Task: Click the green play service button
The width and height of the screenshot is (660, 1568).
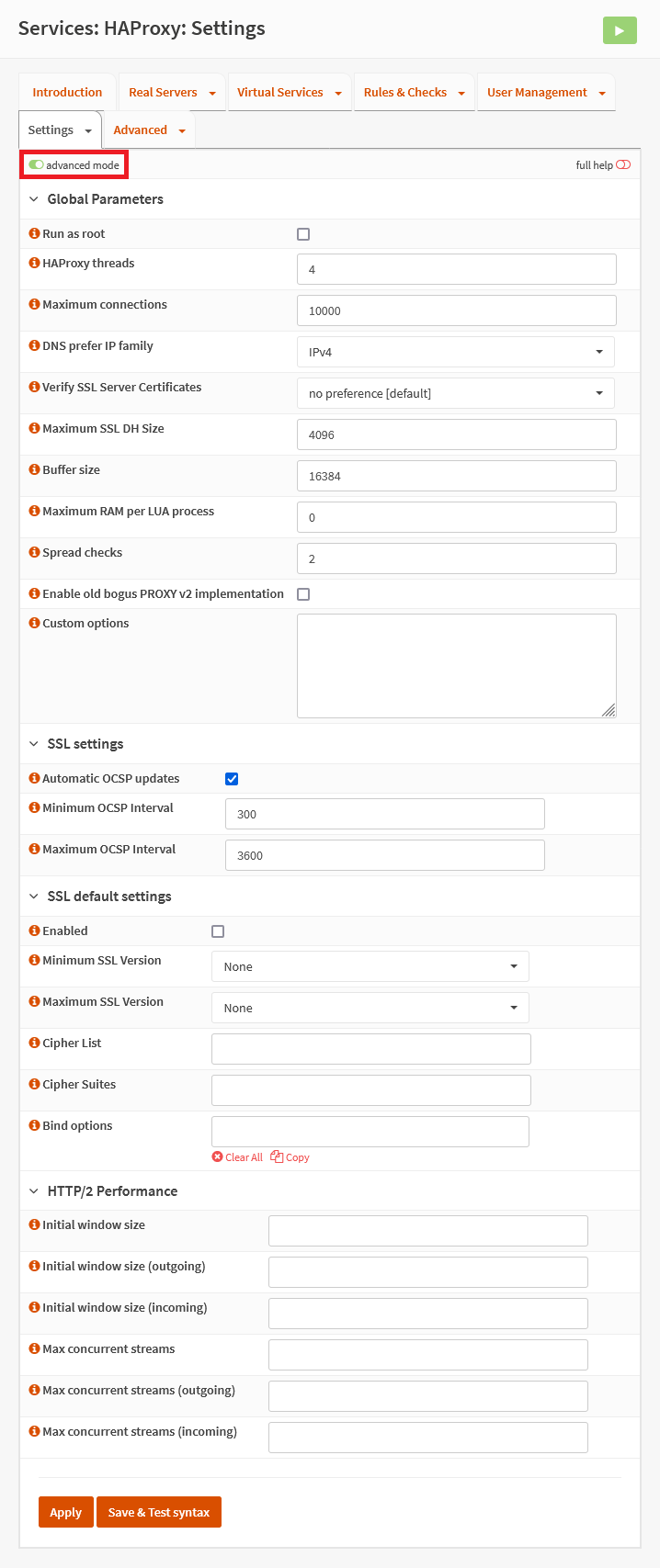Action: click(x=620, y=30)
